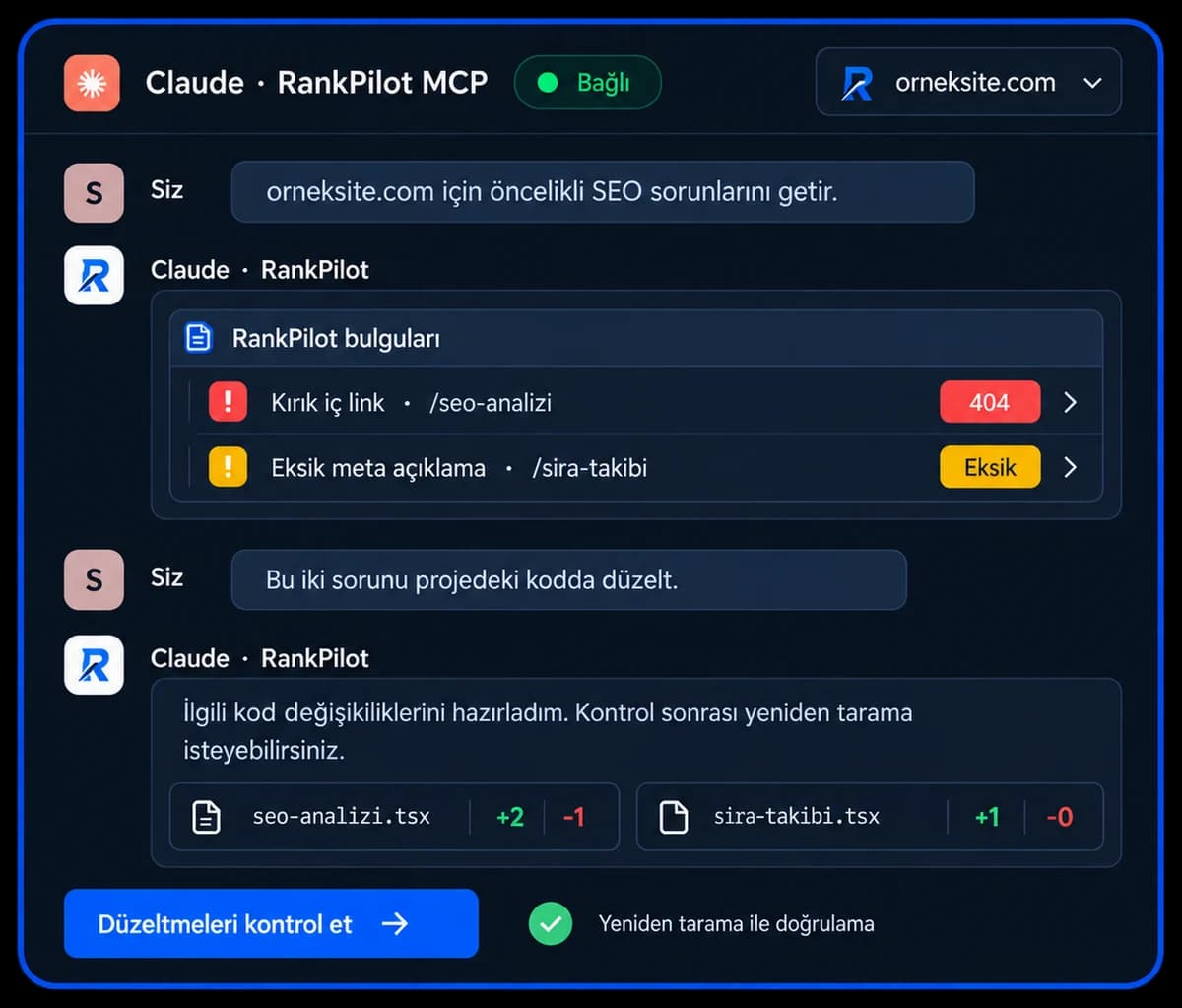Click the Claude · RankPilot sender name above bulguları

click(x=260, y=270)
